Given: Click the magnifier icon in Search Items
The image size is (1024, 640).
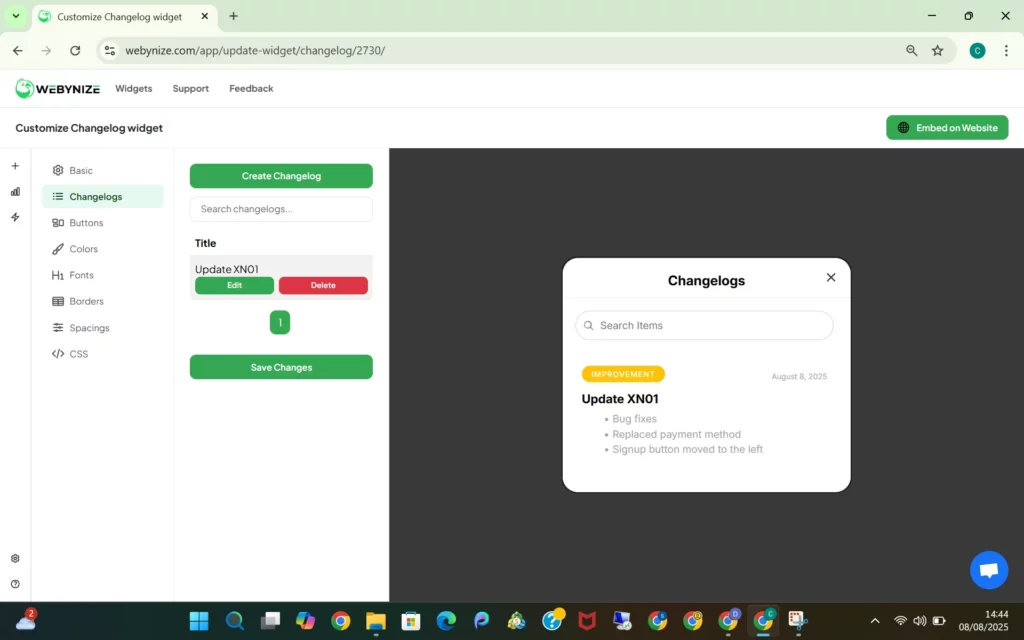Looking at the screenshot, I should point(588,325).
